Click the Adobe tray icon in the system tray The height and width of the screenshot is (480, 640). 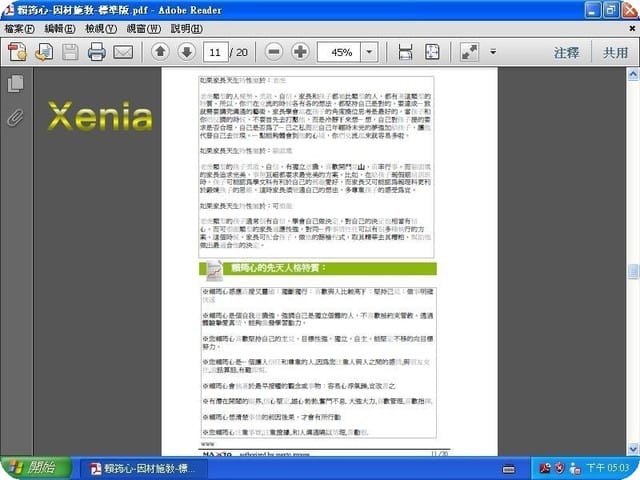pos(544,468)
